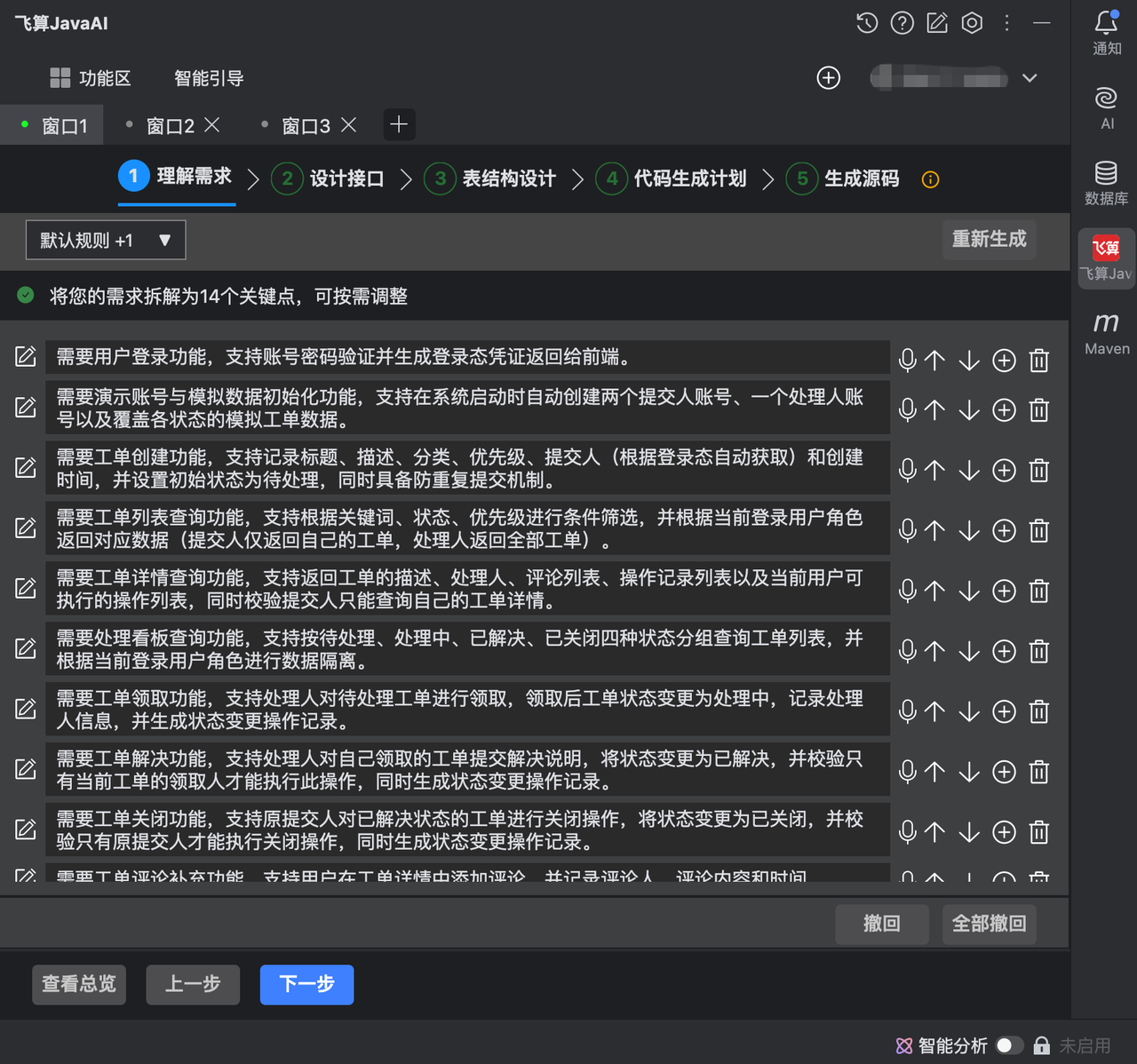
Task: Click the 智能分析 atom icon
Action: pos(904,1045)
